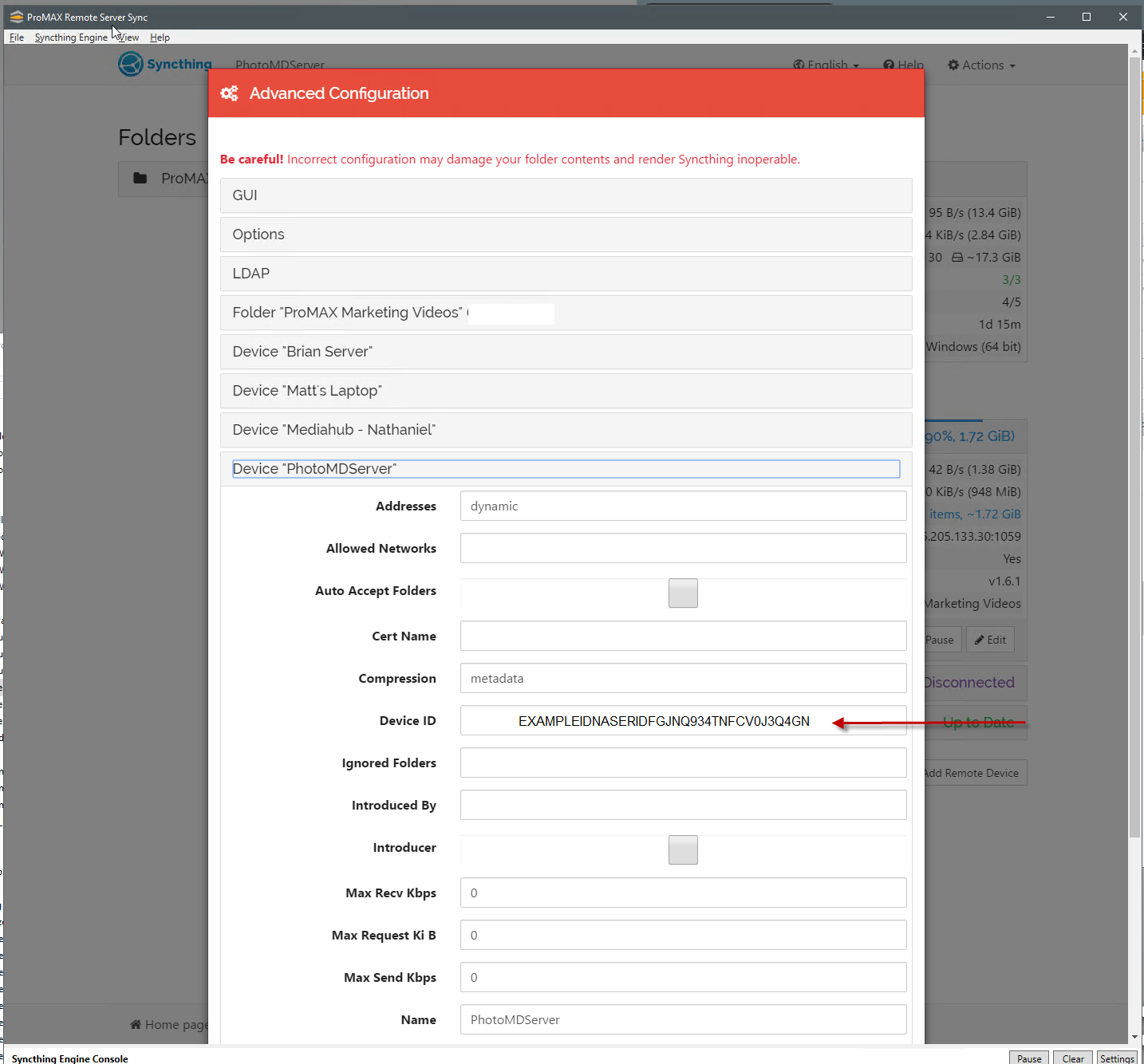Click the folder icon beside ProMAX folder
Screen dimensions: 1144x1064
tap(140, 178)
